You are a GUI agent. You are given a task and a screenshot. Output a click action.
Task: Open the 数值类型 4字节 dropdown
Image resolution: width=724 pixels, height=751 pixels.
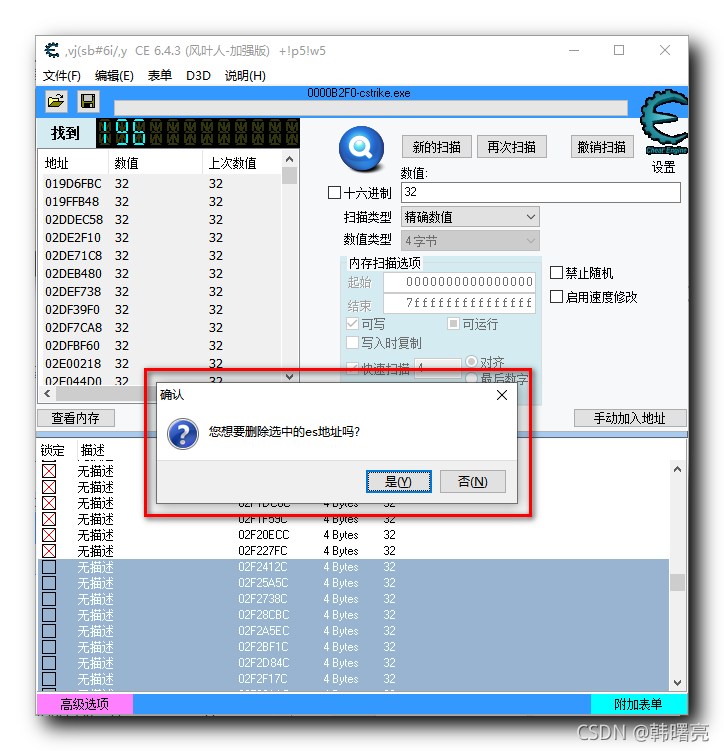point(470,240)
